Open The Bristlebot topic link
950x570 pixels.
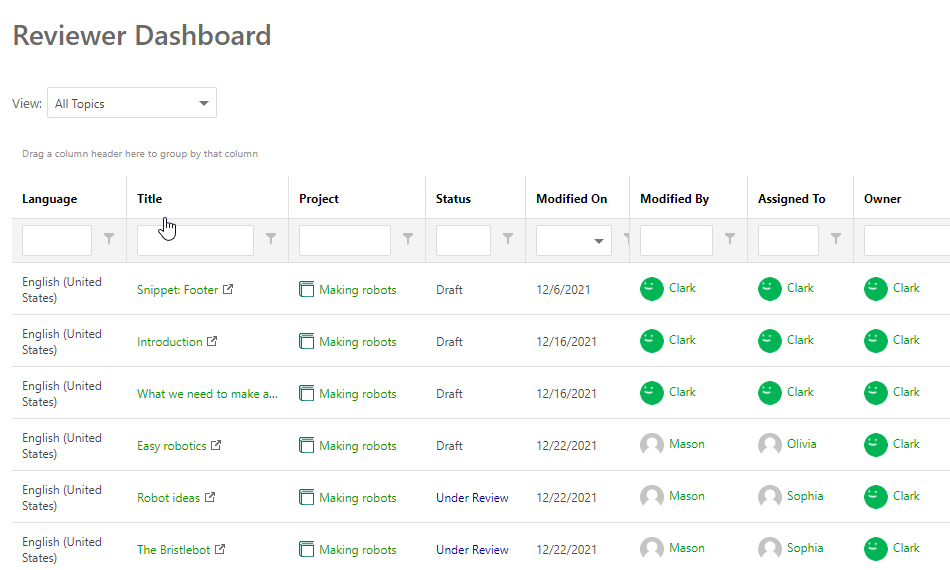point(173,550)
